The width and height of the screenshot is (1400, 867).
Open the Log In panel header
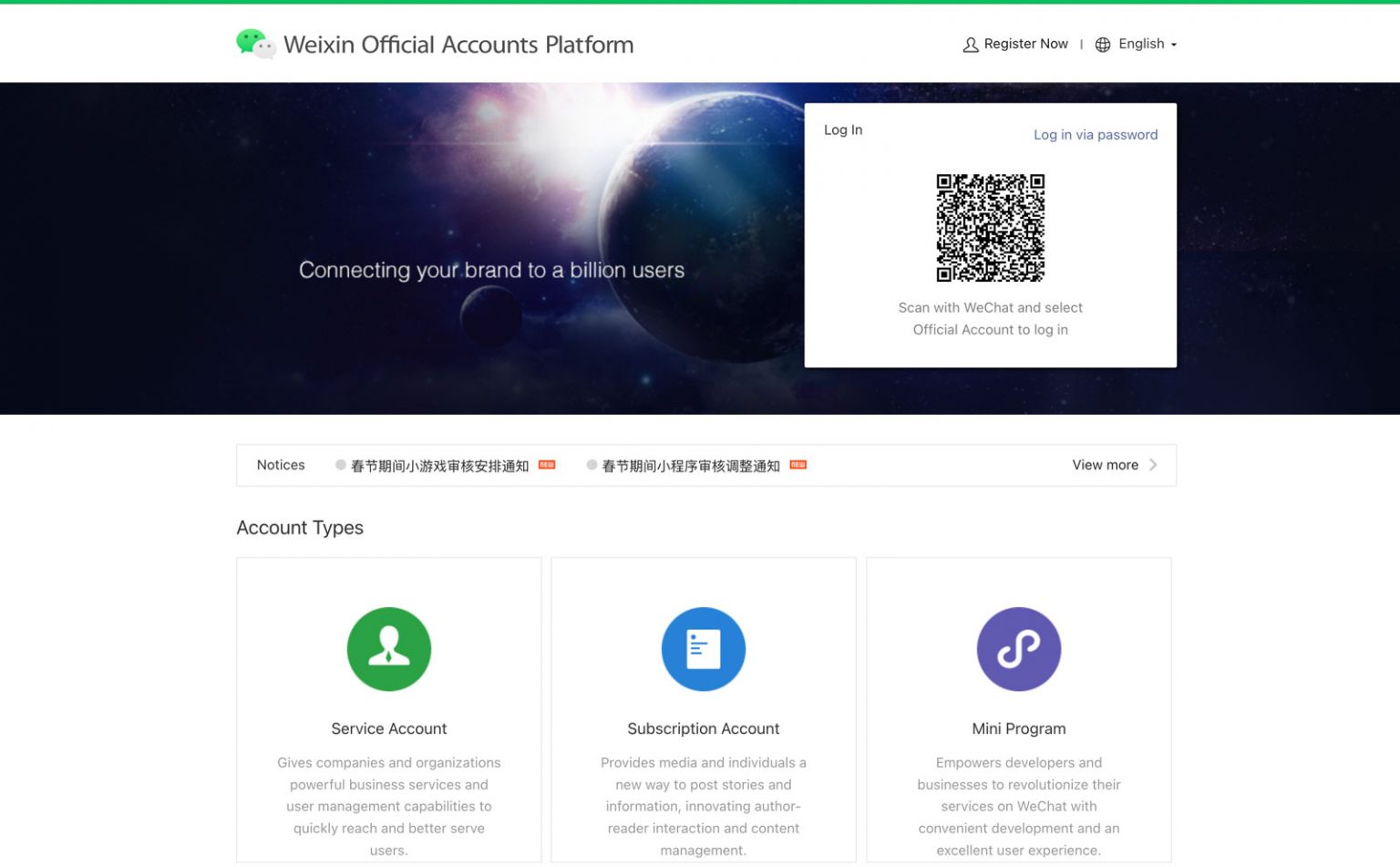(842, 129)
